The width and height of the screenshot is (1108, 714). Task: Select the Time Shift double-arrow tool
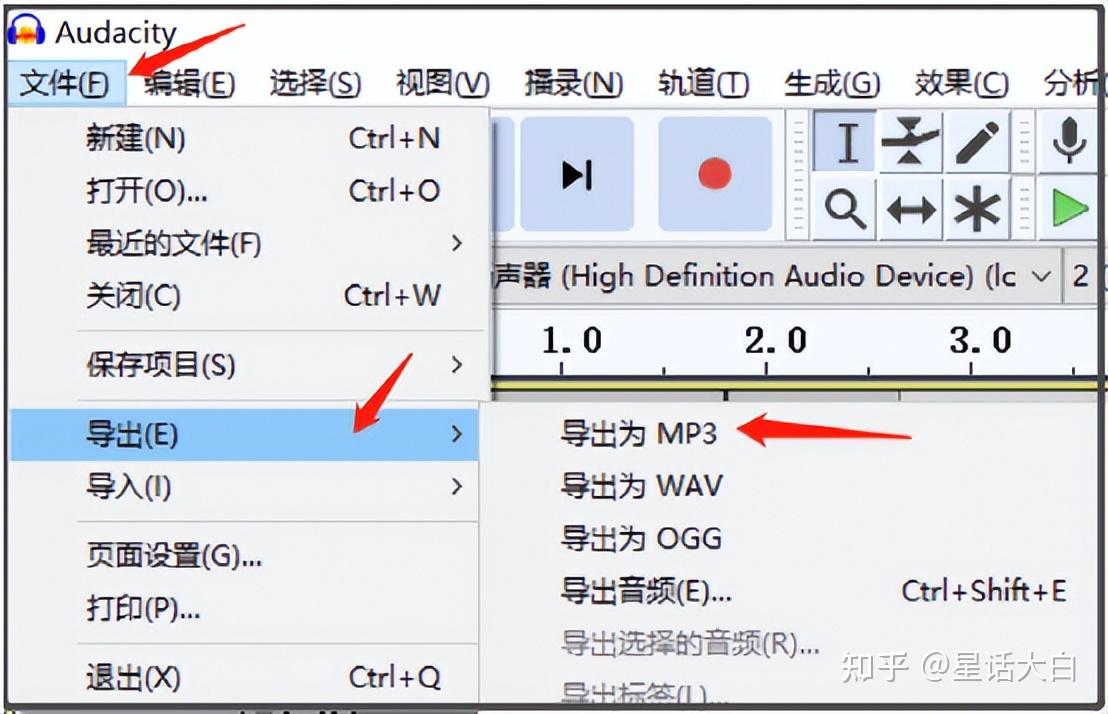click(909, 209)
